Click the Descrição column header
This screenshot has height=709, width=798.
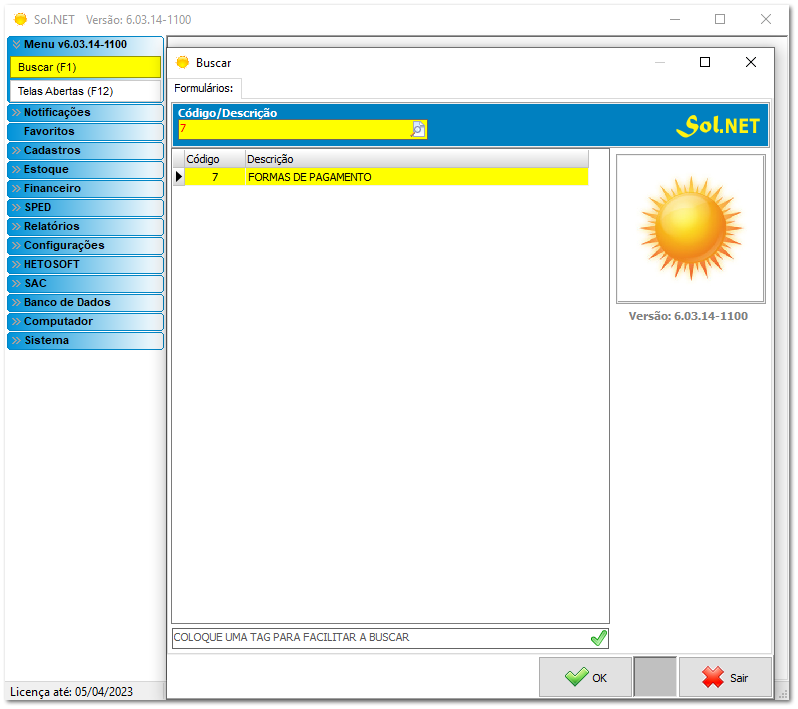pyautogui.click(x=416, y=159)
